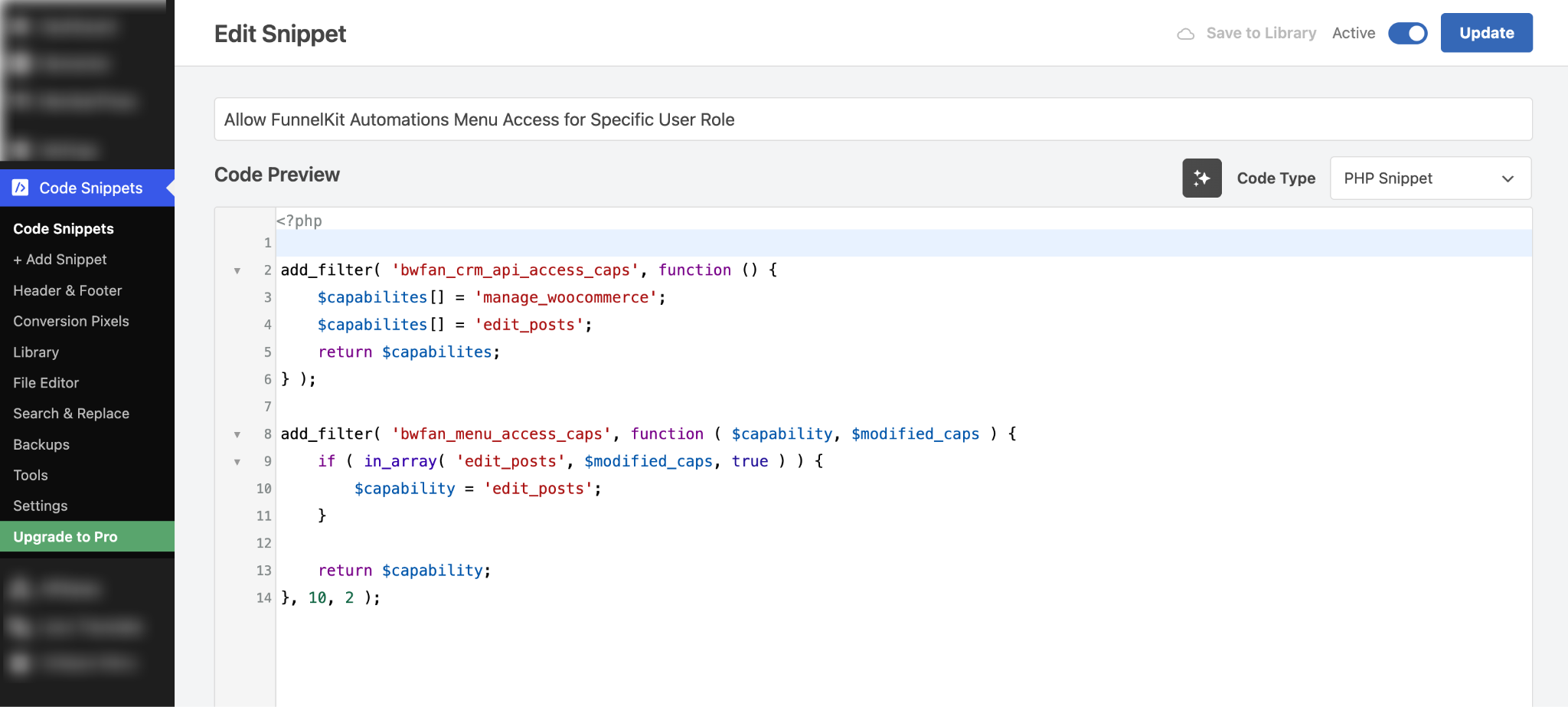Go to Header & Footer page
This screenshot has width=1568, height=707.
[x=67, y=290]
